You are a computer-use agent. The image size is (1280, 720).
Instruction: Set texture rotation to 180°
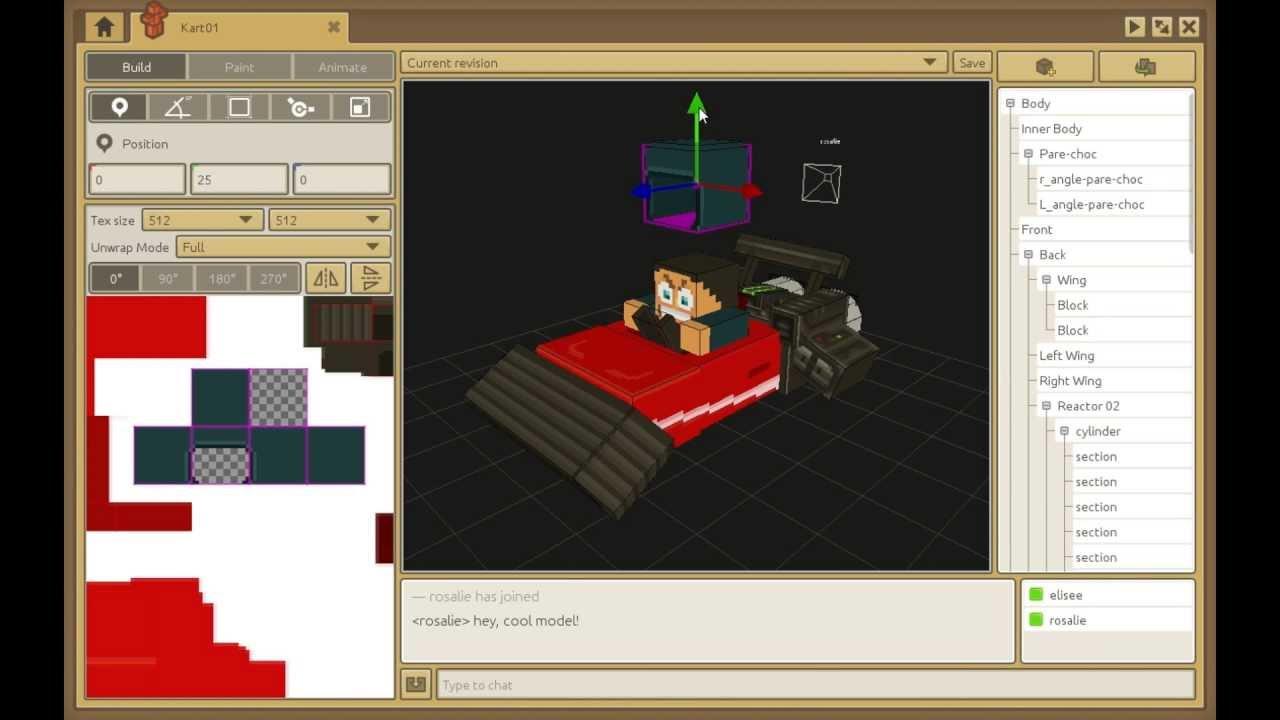pyautogui.click(x=222, y=279)
